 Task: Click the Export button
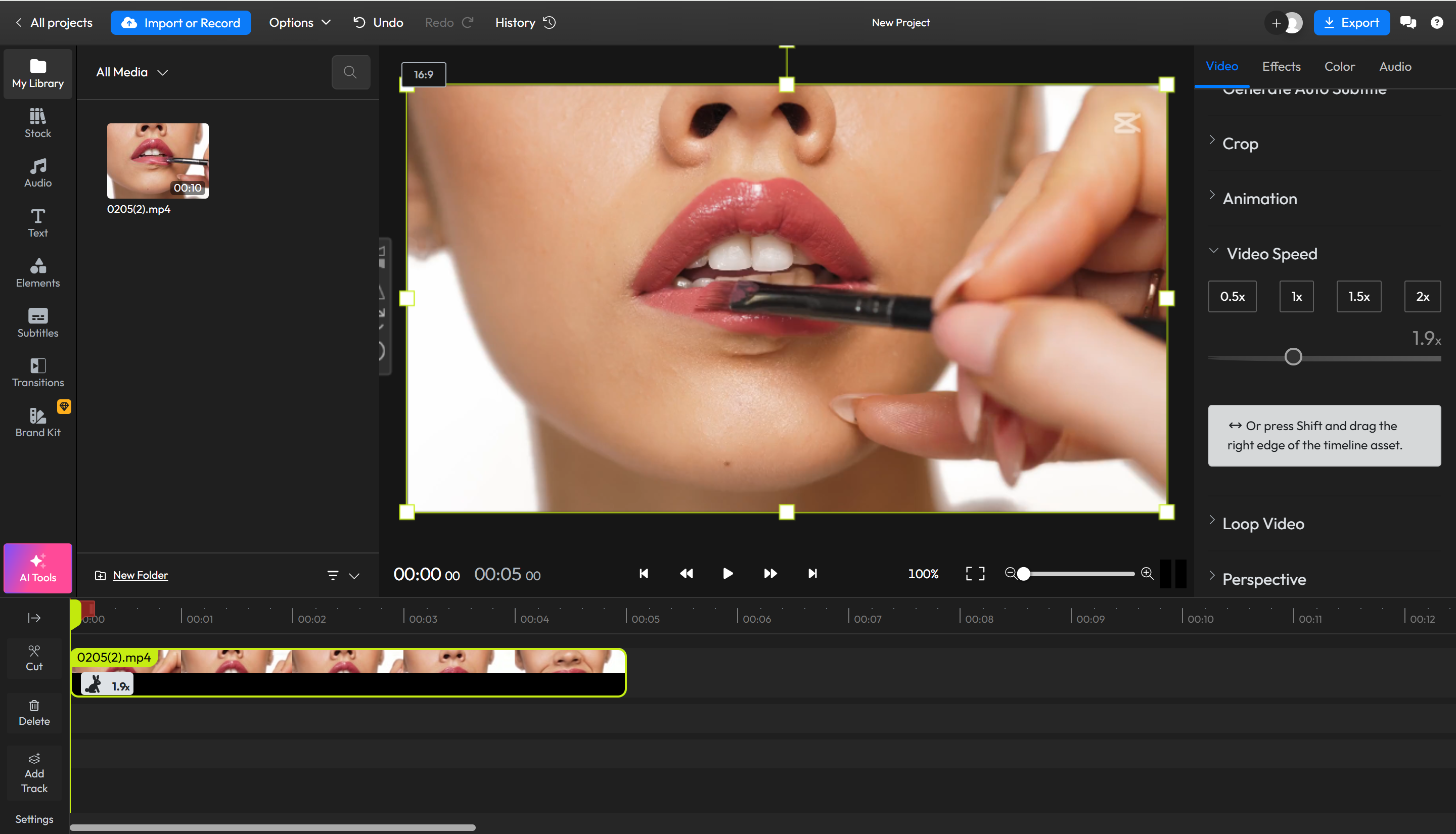coord(1351,22)
